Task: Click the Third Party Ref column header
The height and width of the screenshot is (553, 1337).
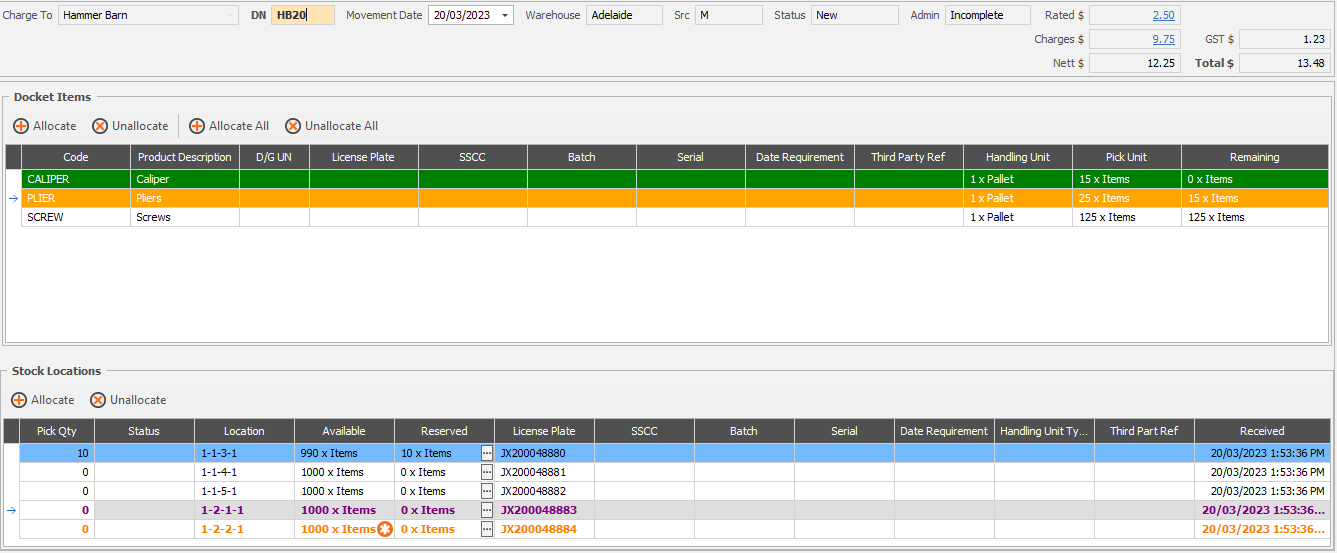Action: [x=909, y=157]
